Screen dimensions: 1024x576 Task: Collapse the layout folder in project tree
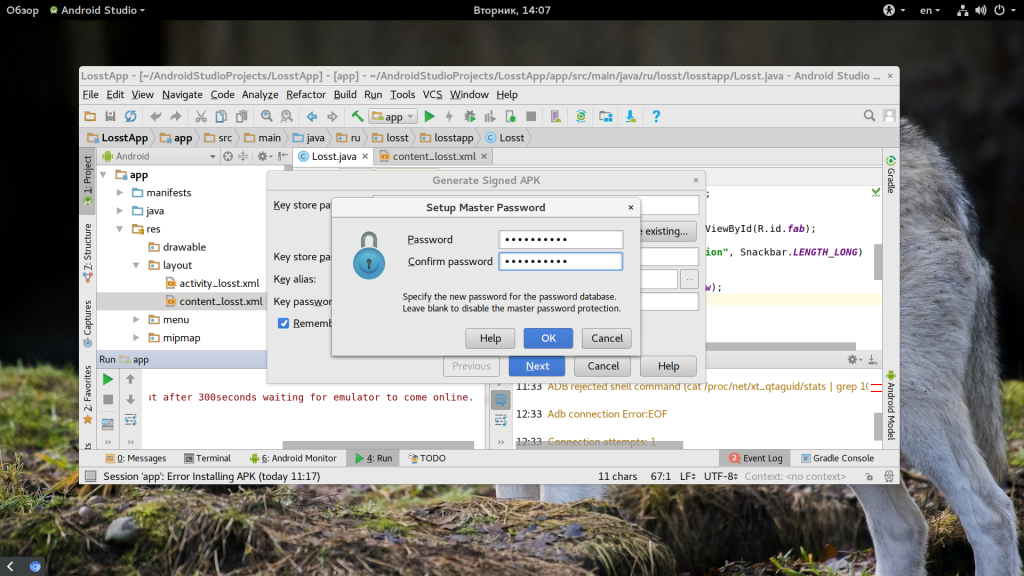click(x=136, y=266)
